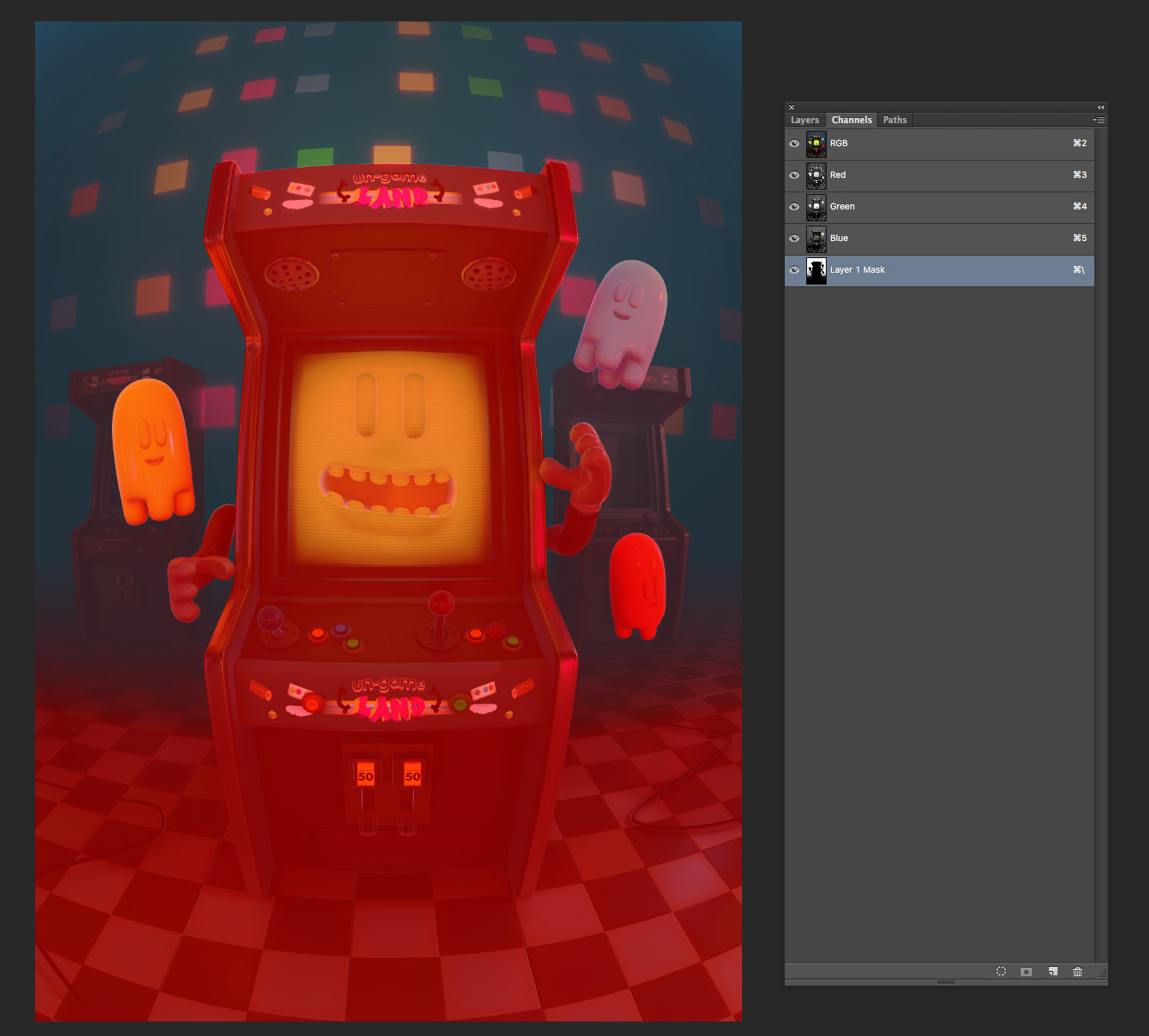Viewport: 1149px width, 1036px height.
Task: Select the Layer 1 Mask channel name
Action: point(857,270)
